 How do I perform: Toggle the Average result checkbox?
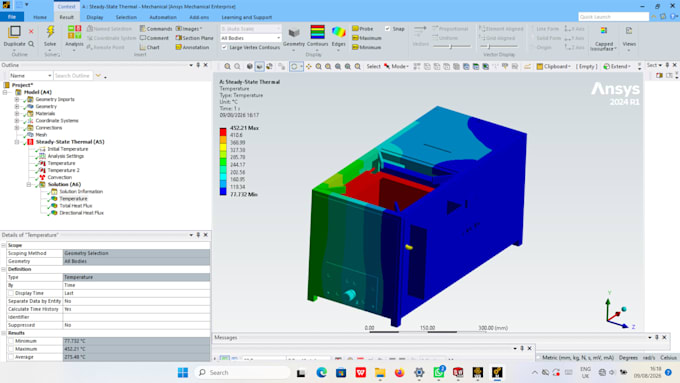tap(11, 357)
